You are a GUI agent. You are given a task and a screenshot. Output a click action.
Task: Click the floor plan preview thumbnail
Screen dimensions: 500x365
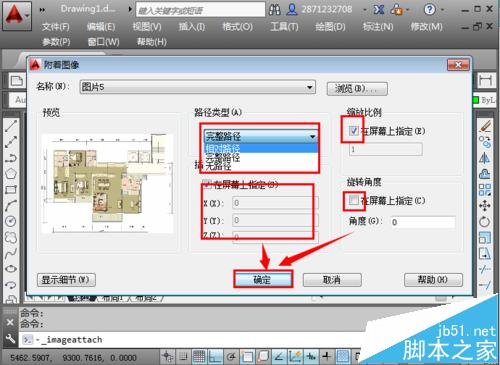(x=107, y=183)
